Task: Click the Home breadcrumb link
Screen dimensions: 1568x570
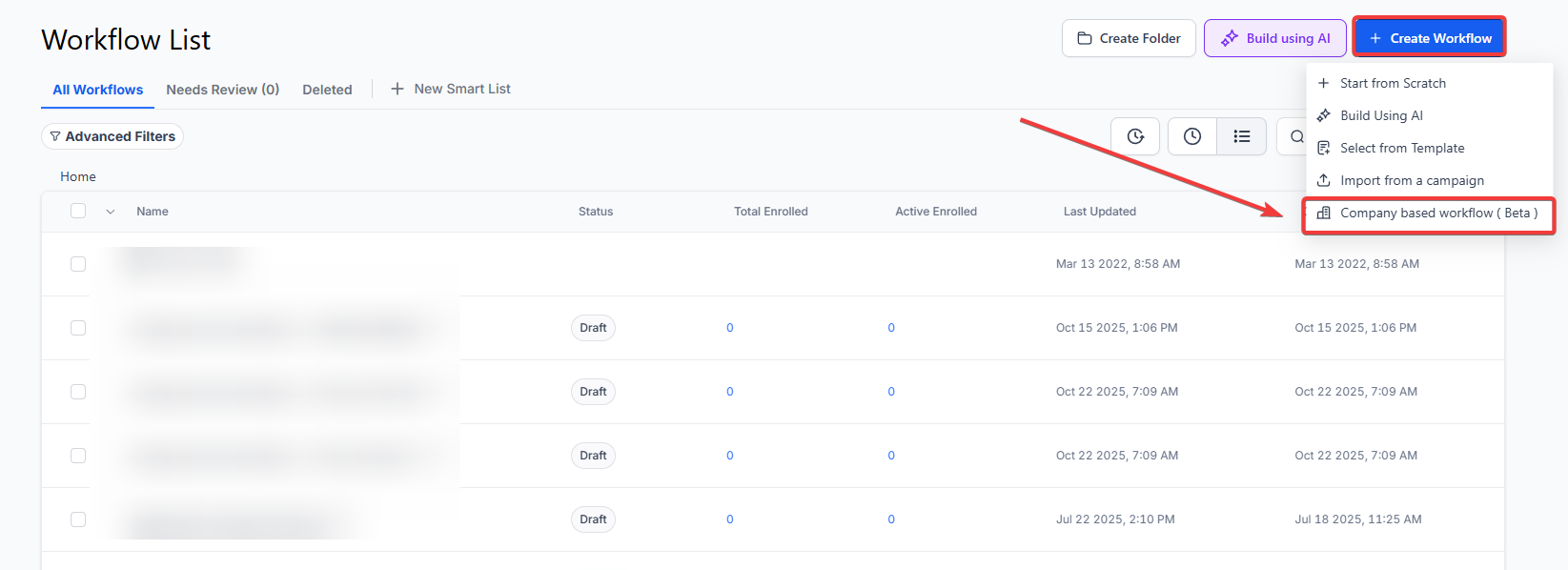Action: pos(78,176)
